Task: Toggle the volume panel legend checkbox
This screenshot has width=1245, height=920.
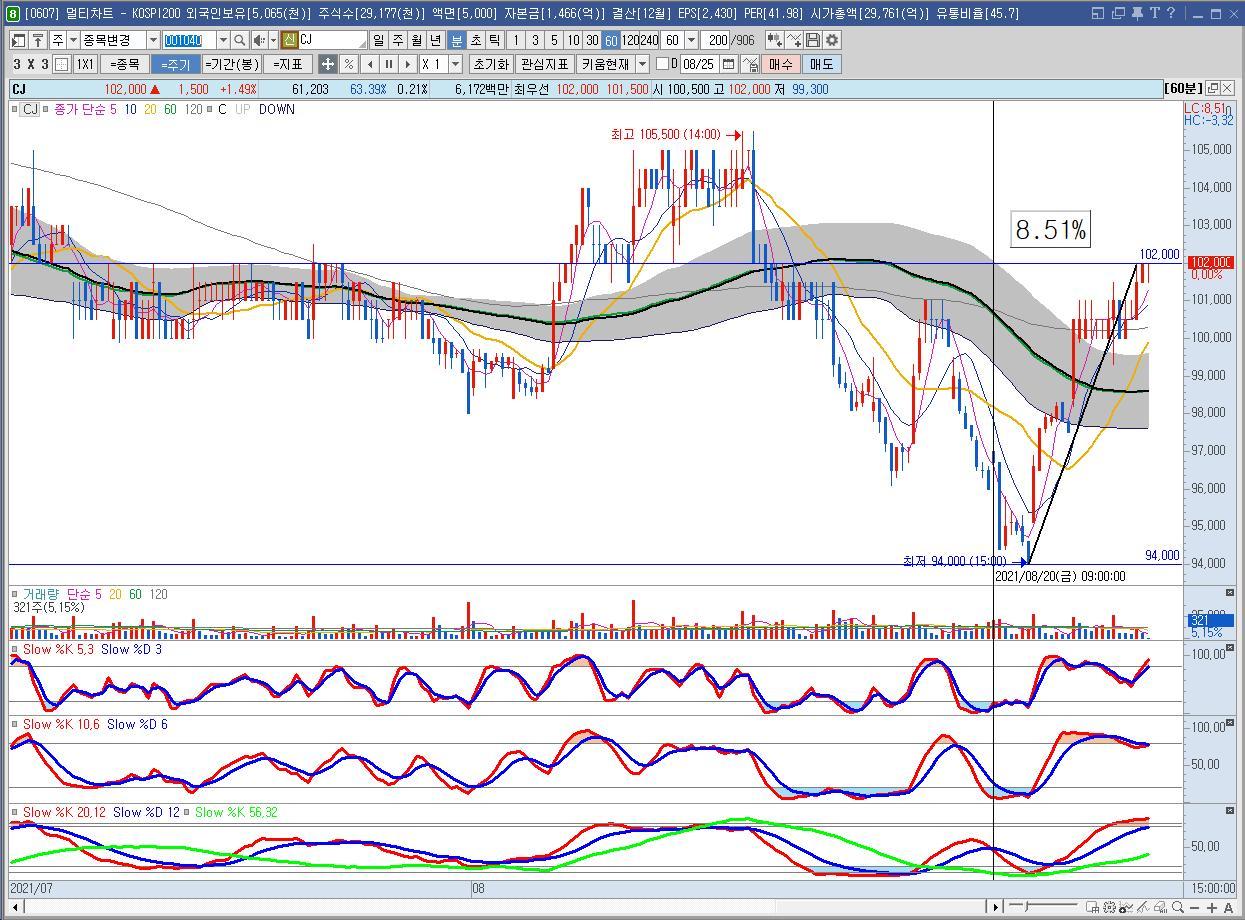Action: click(14, 594)
